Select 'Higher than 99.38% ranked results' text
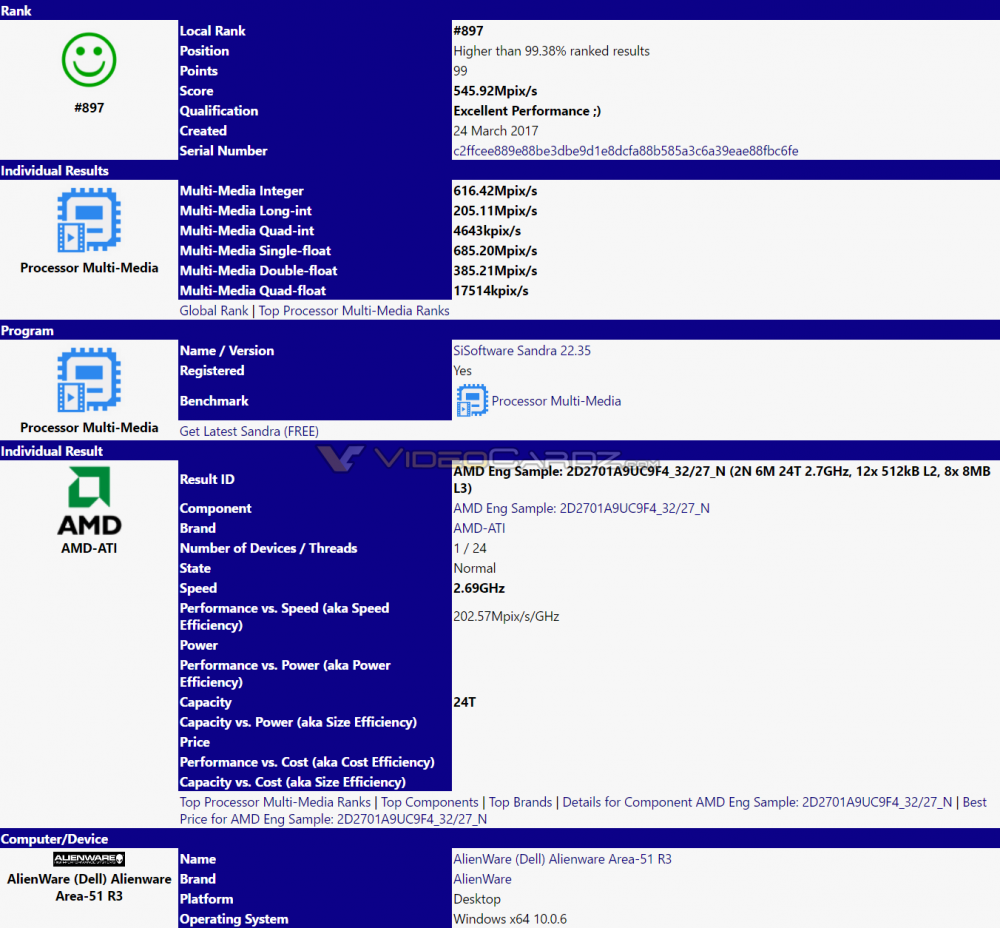The height and width of the screenshot is (928, 1000). [x=551, y=51]
